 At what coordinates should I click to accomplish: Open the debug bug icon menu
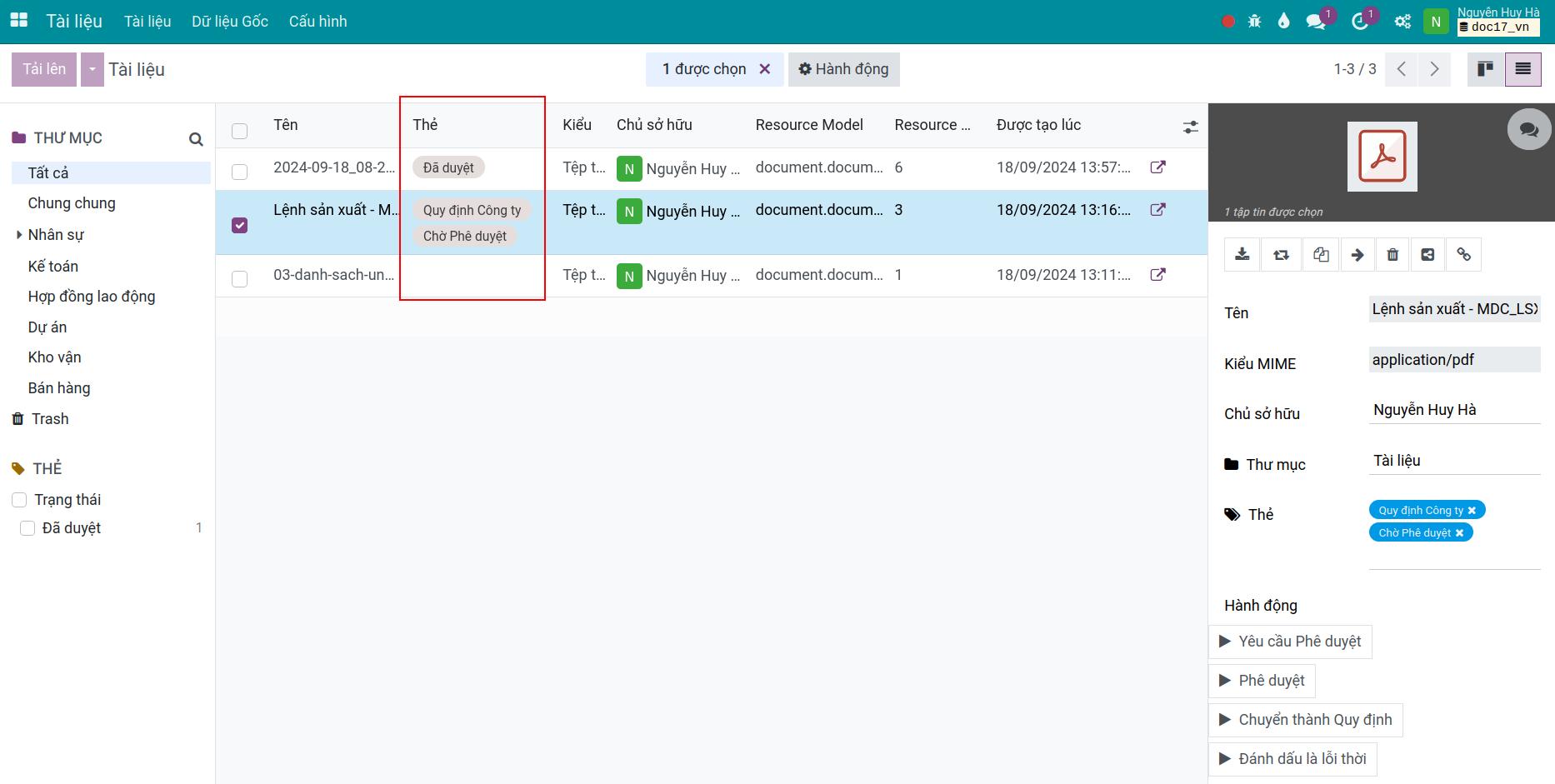(1255, 22)
